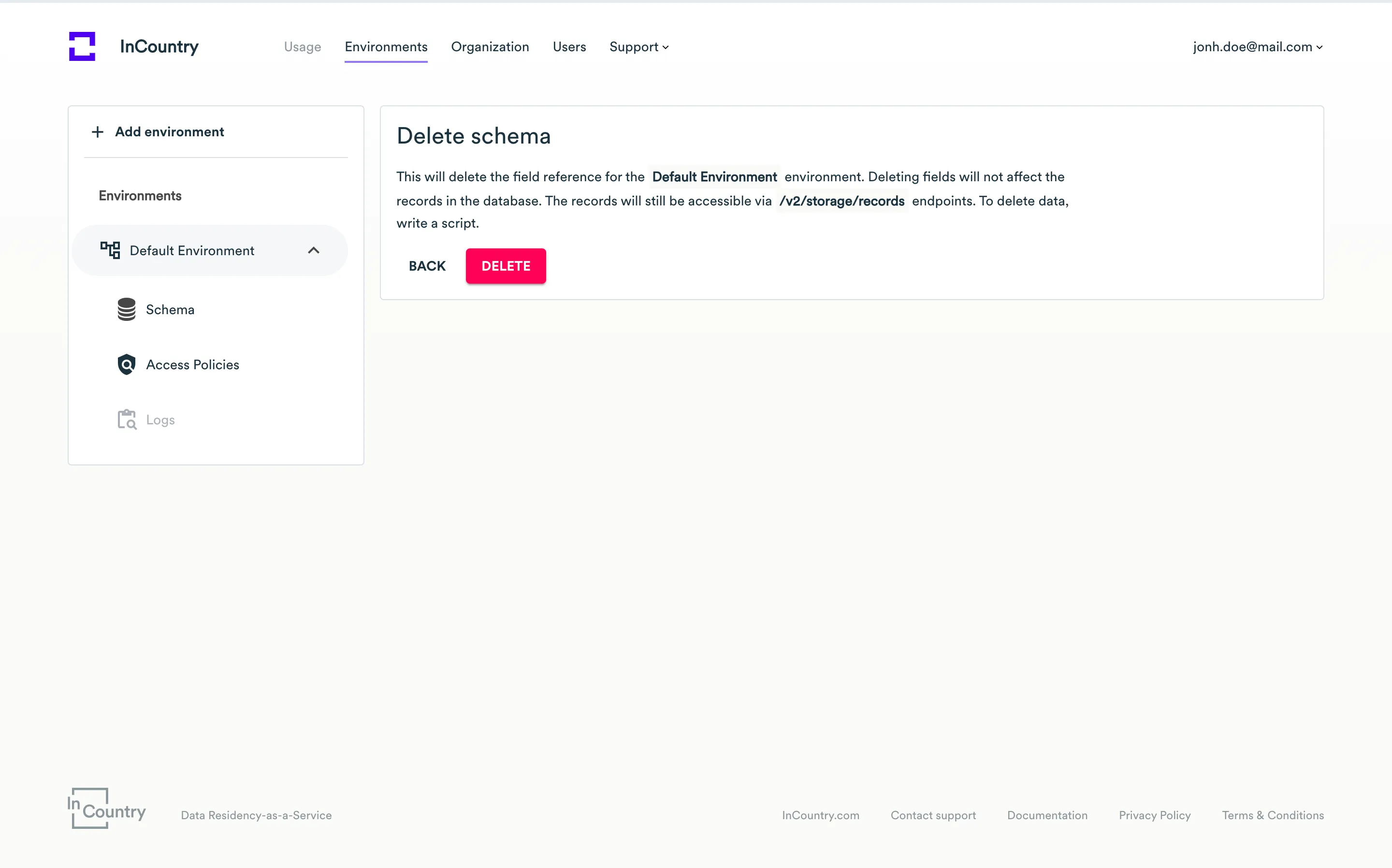Click the Schema database icon

point(126,309)
